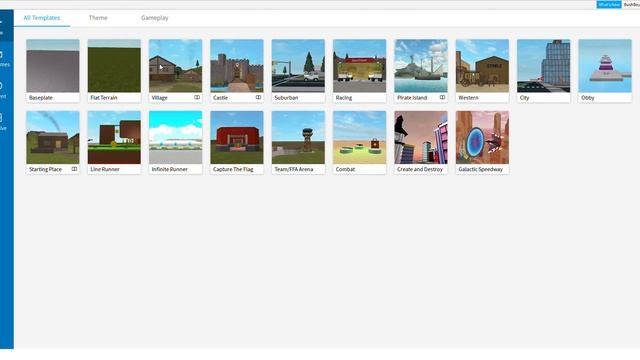Image resolution: width=640 pixels, height=360 pixels.
Task: Pick the Team/FFA Arena template thumbnail
Action: pyautogui.click(x=298, y=138)
